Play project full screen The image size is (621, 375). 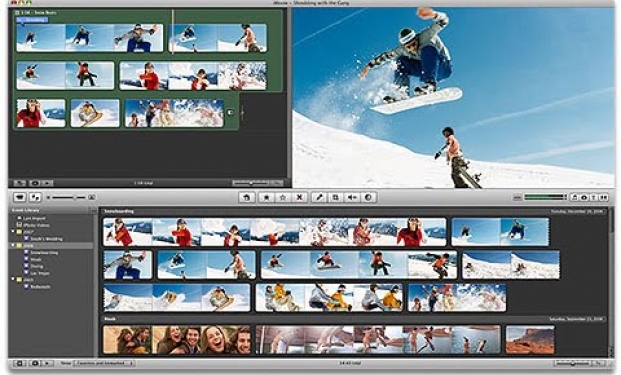click(x=35, y=183)
